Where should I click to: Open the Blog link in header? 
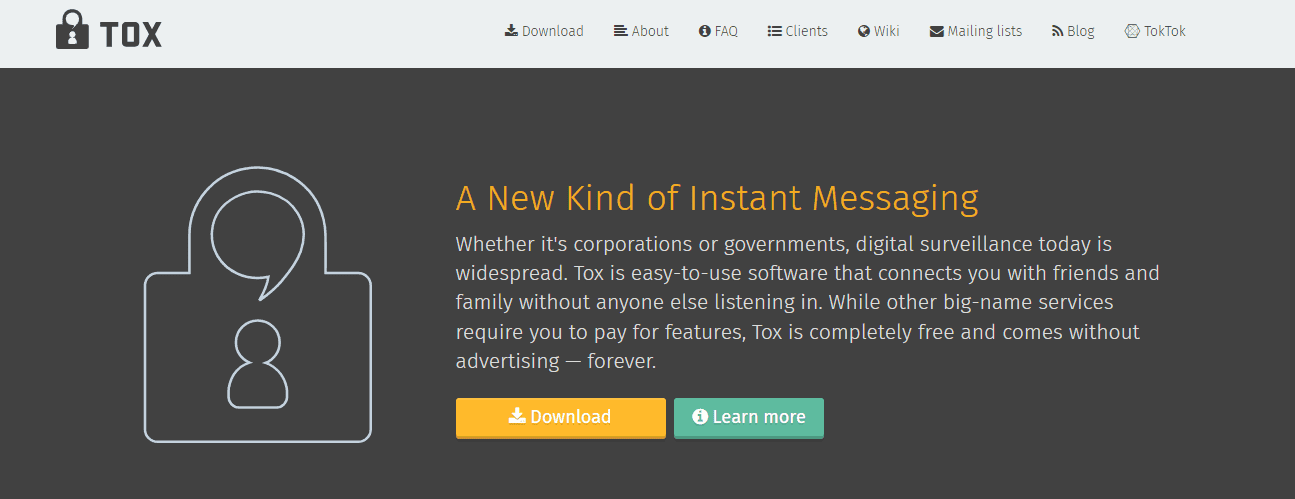pyautogui.click(x=1073, y=31)
